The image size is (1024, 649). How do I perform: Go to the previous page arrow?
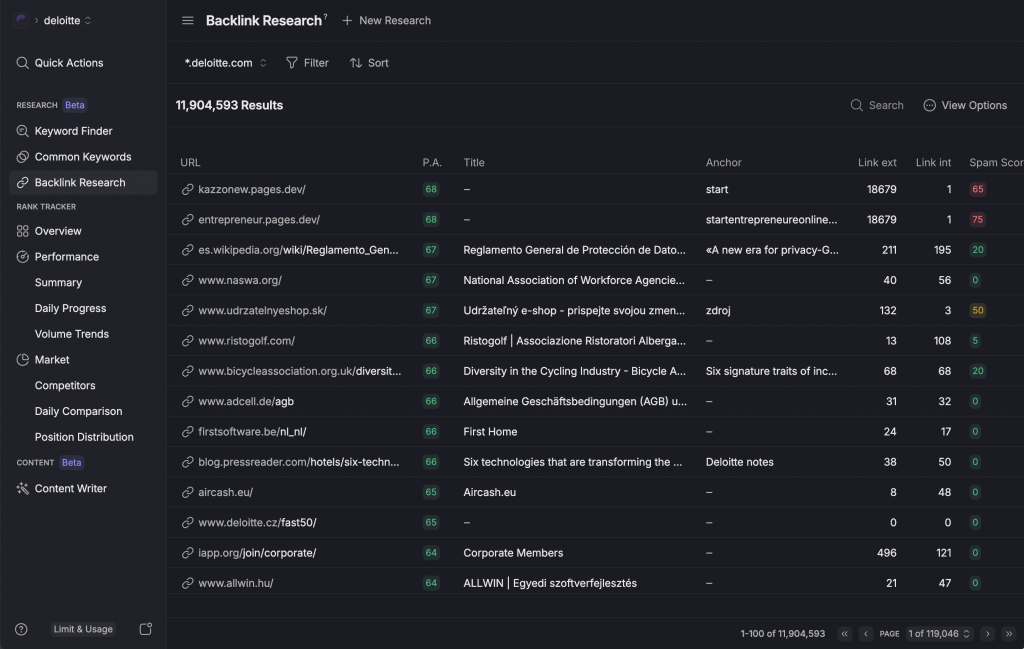point(866,633)
